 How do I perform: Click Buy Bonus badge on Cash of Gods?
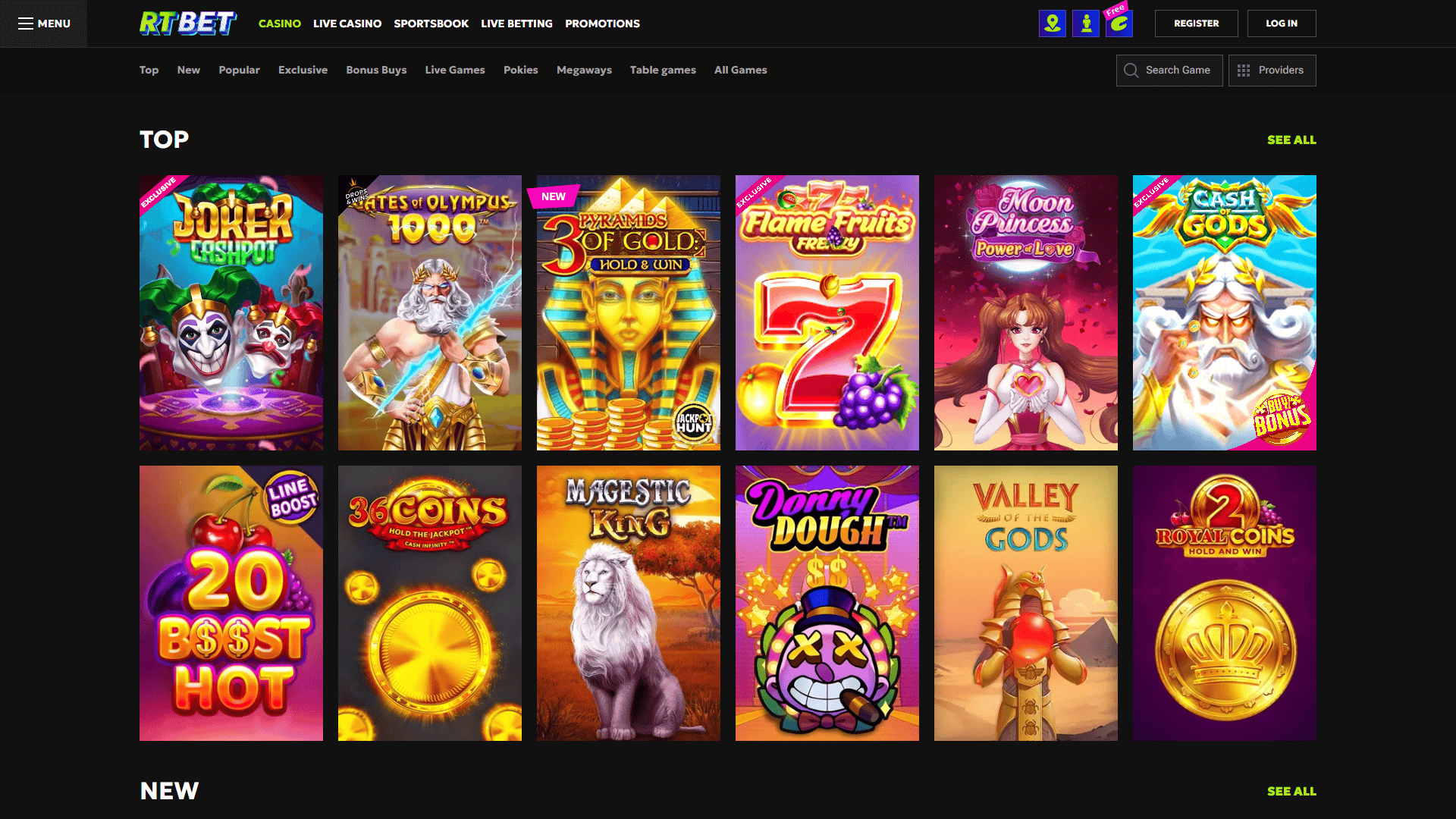pyautogui.click(x=1282, y=416)
